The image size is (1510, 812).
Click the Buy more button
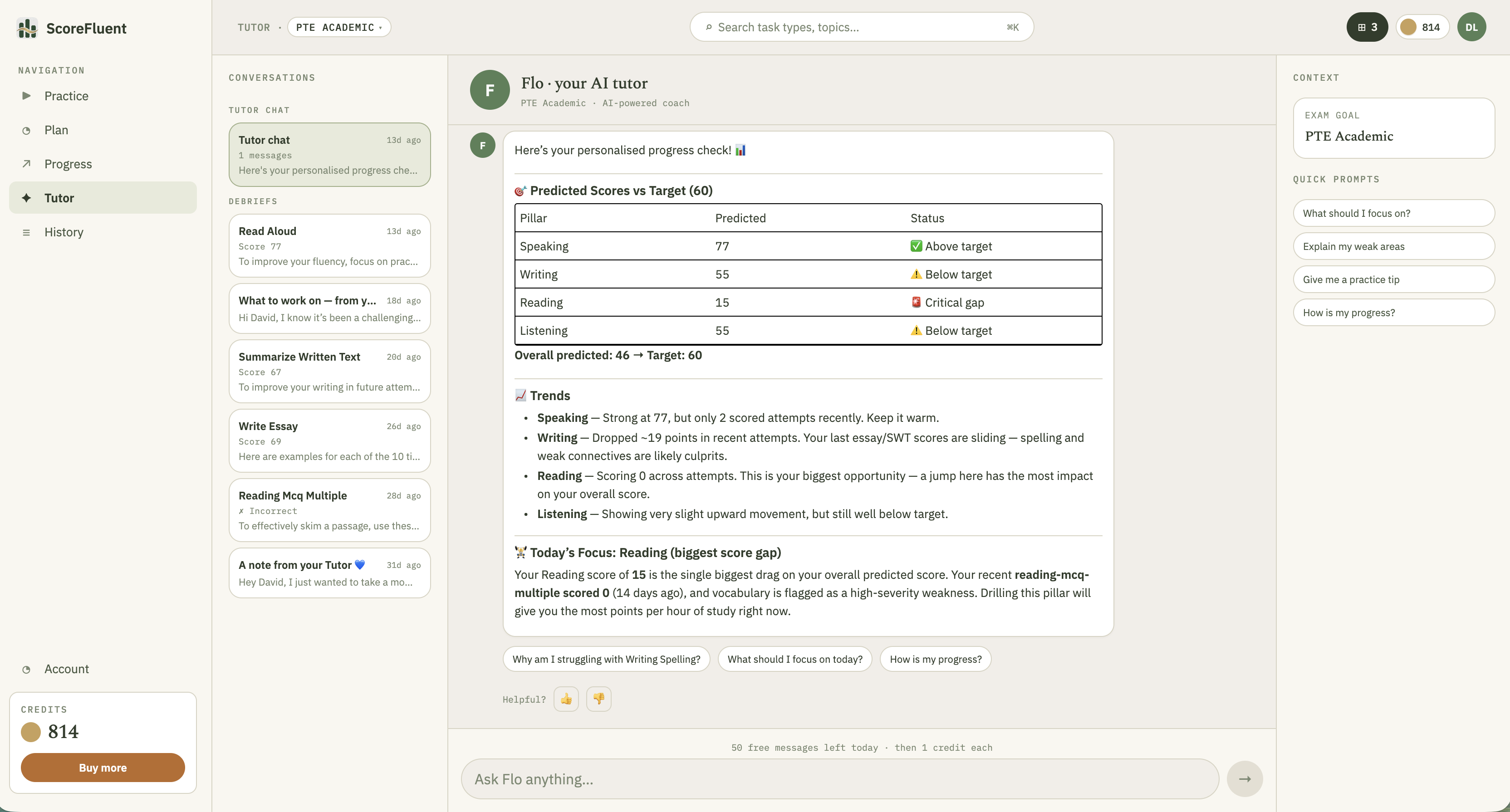click(x=103, y=768)
